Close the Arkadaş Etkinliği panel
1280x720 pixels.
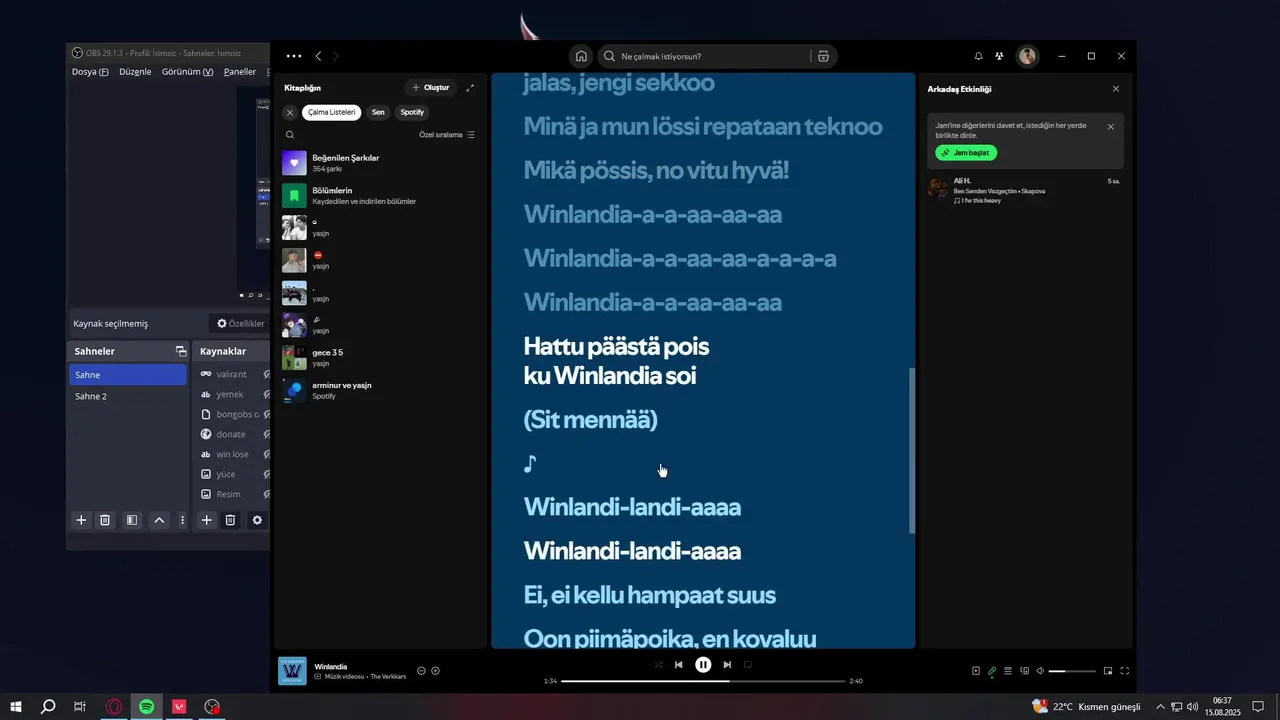pos(1116,89)
